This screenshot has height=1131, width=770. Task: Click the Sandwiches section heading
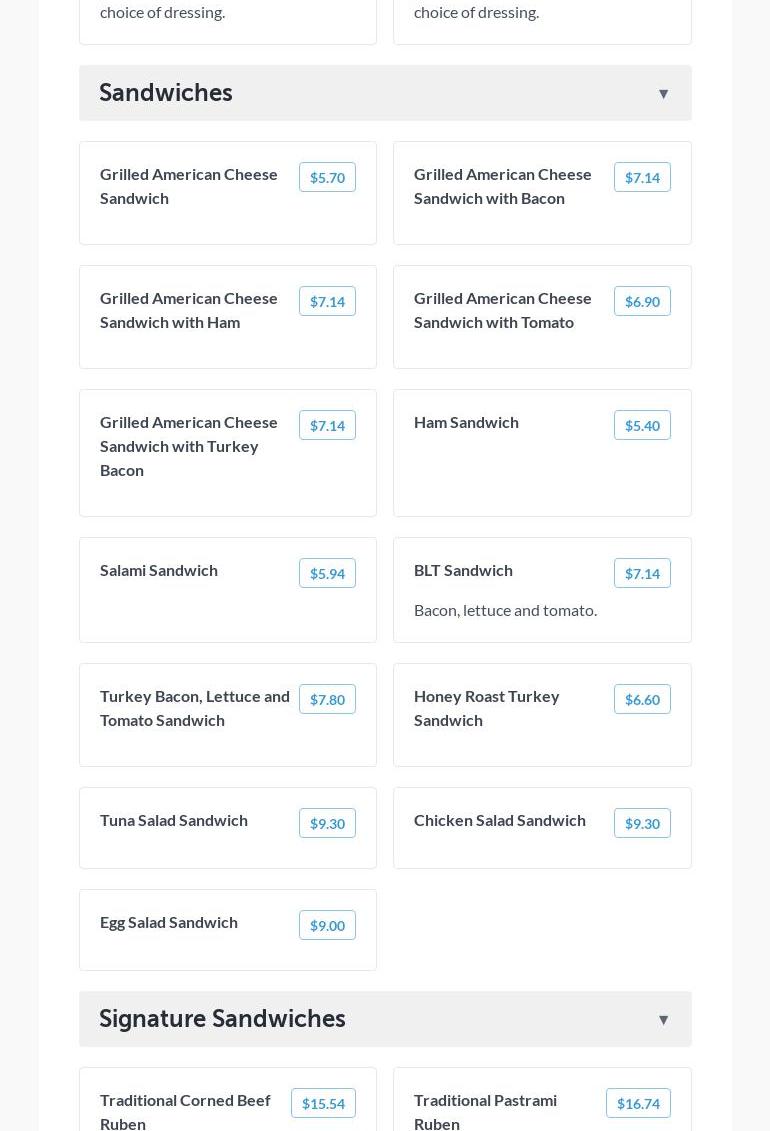[x=166, y=93]
